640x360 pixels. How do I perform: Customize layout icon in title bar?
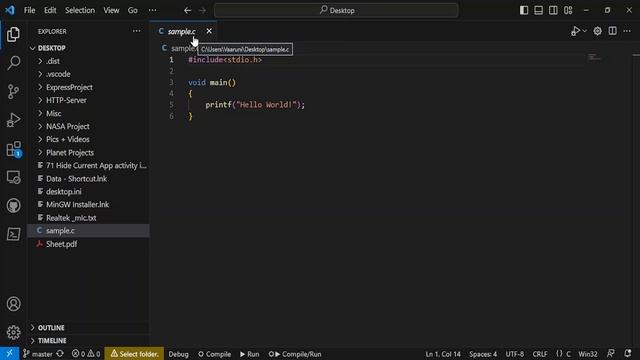pos(568,10)
